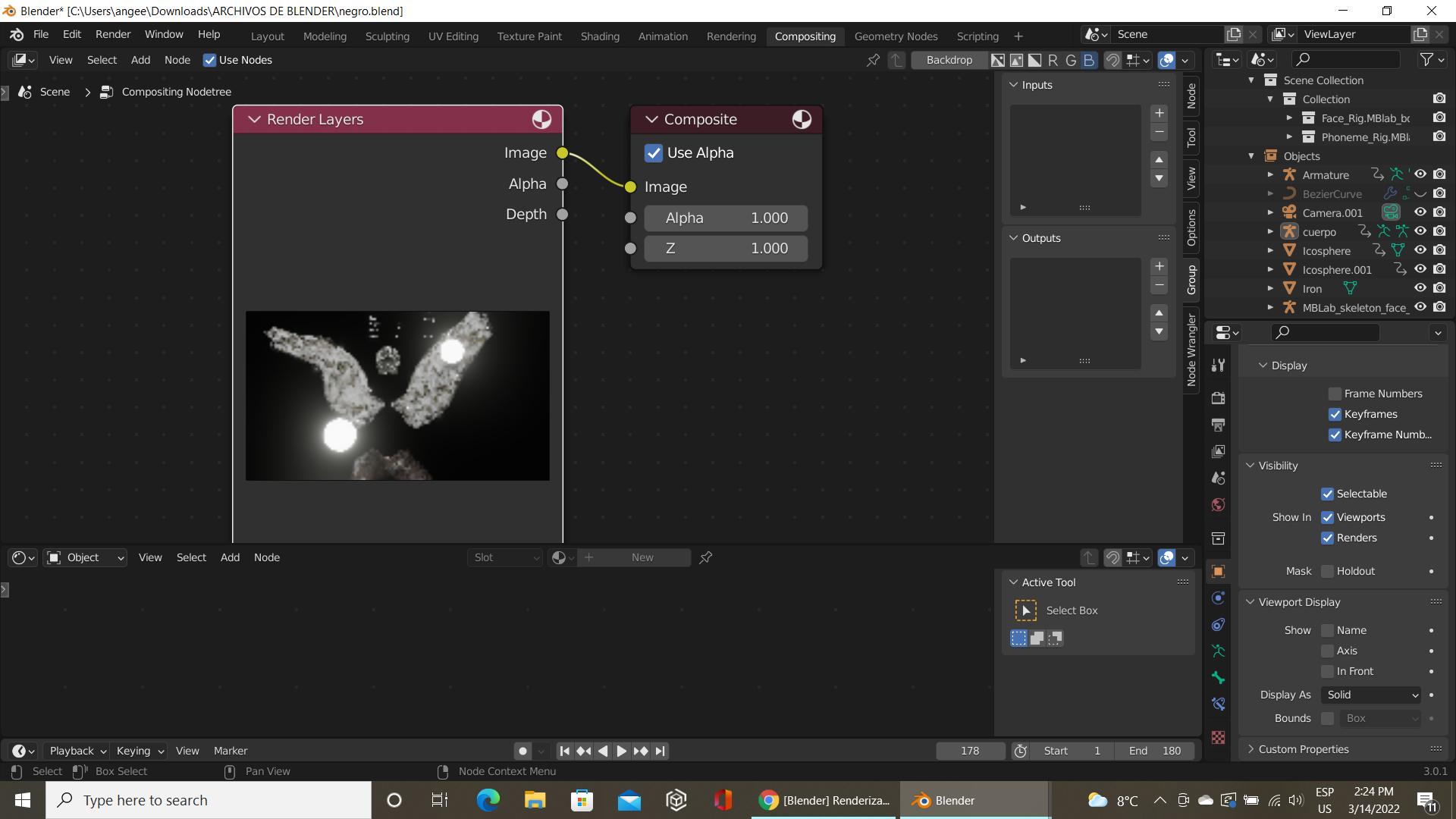
Task: Uncheck the Use Nodes checkbox
Action: click(x=210, y=60)
